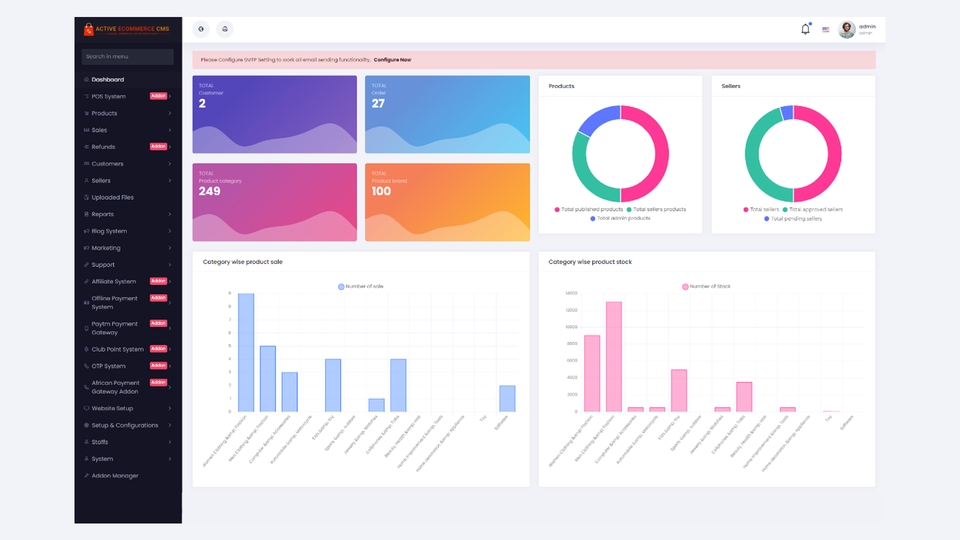Toggle Total approved sellers legend
Viewport: 960px width, 540px height.
tap(812, 209)
